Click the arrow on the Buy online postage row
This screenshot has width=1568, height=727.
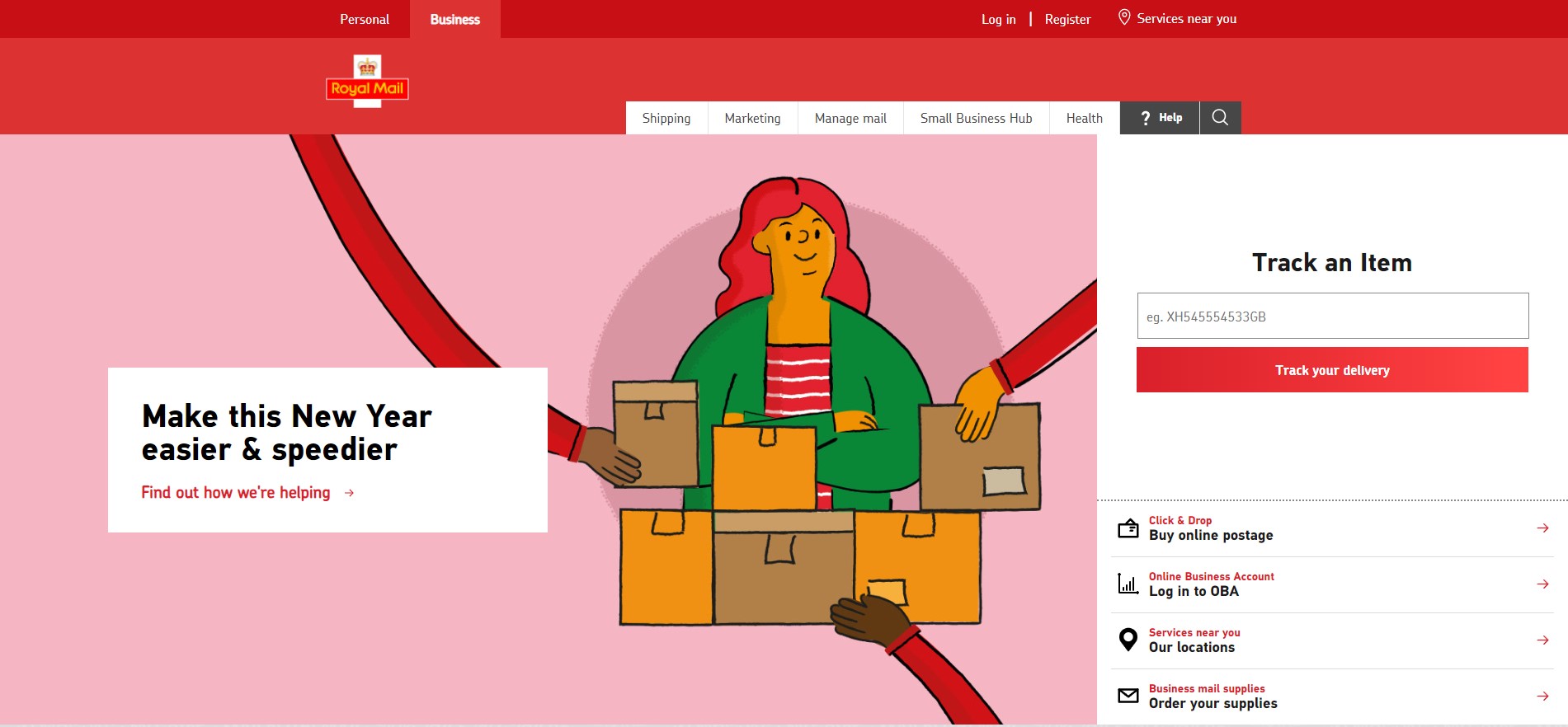tap(1542, 528)
